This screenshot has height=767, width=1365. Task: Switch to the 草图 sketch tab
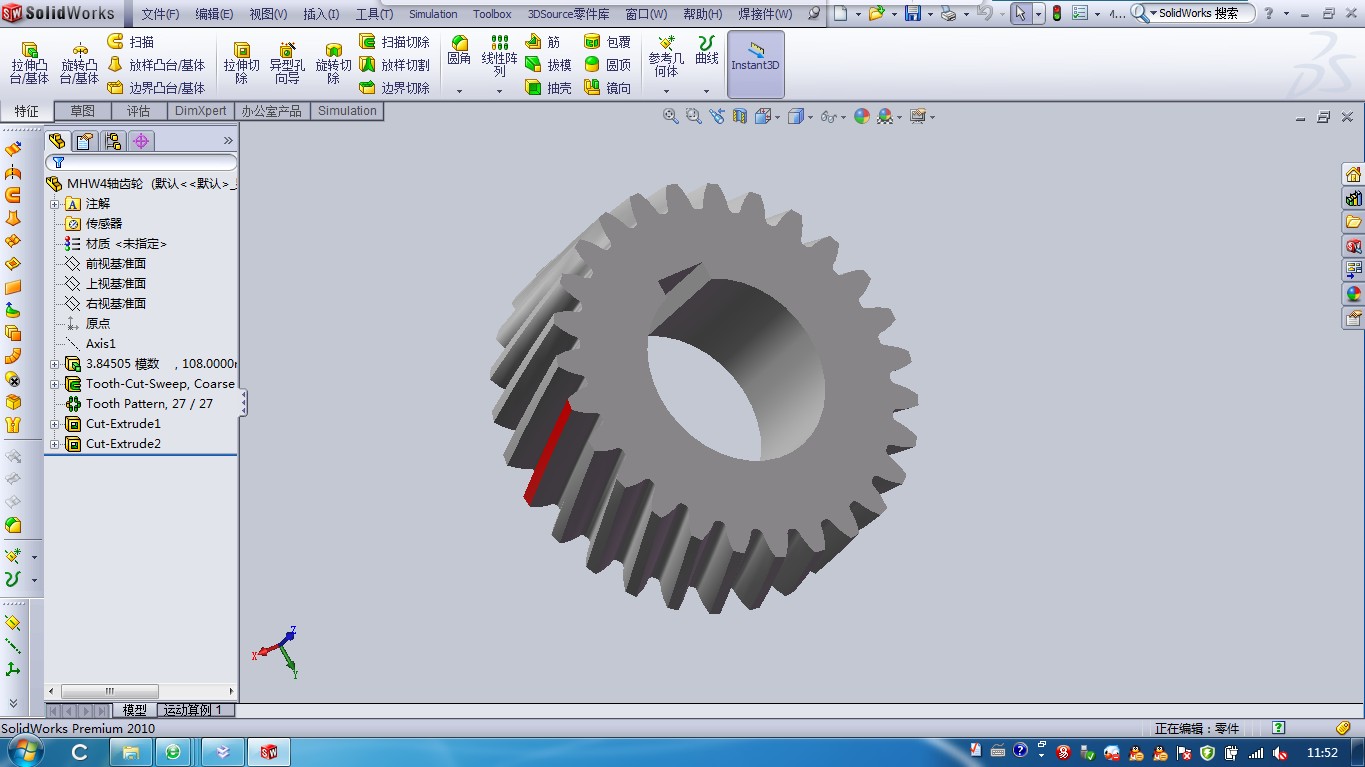pos(83,111)
